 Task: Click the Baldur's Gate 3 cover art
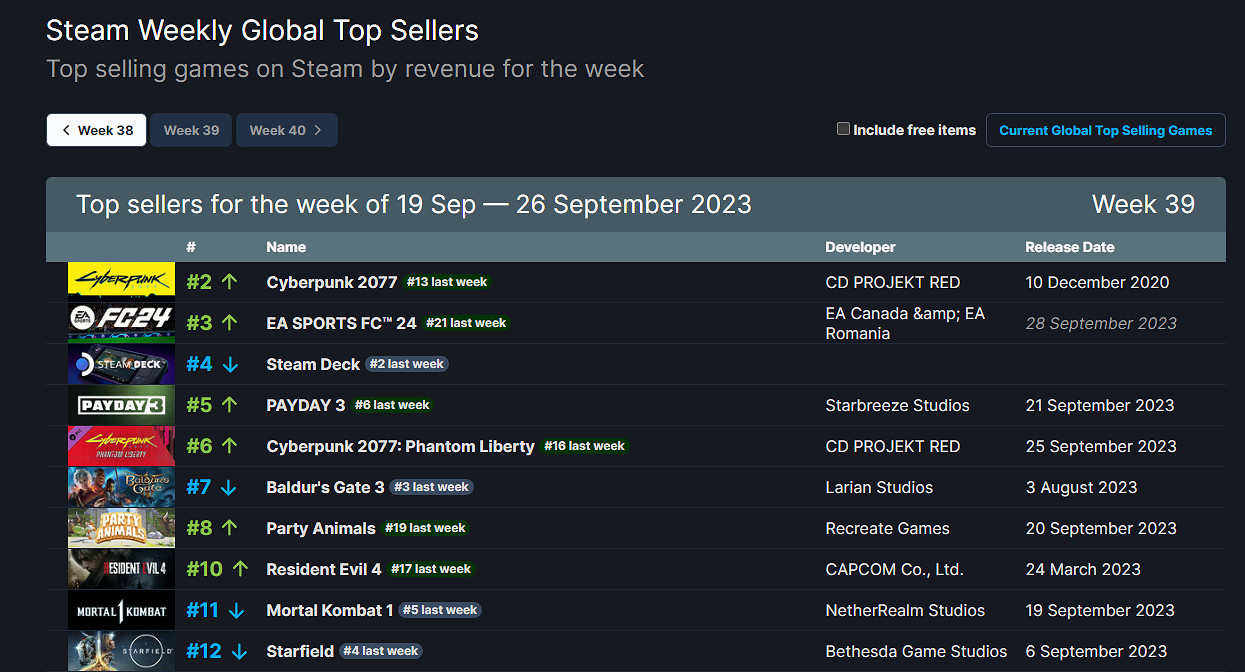(121, 487)
